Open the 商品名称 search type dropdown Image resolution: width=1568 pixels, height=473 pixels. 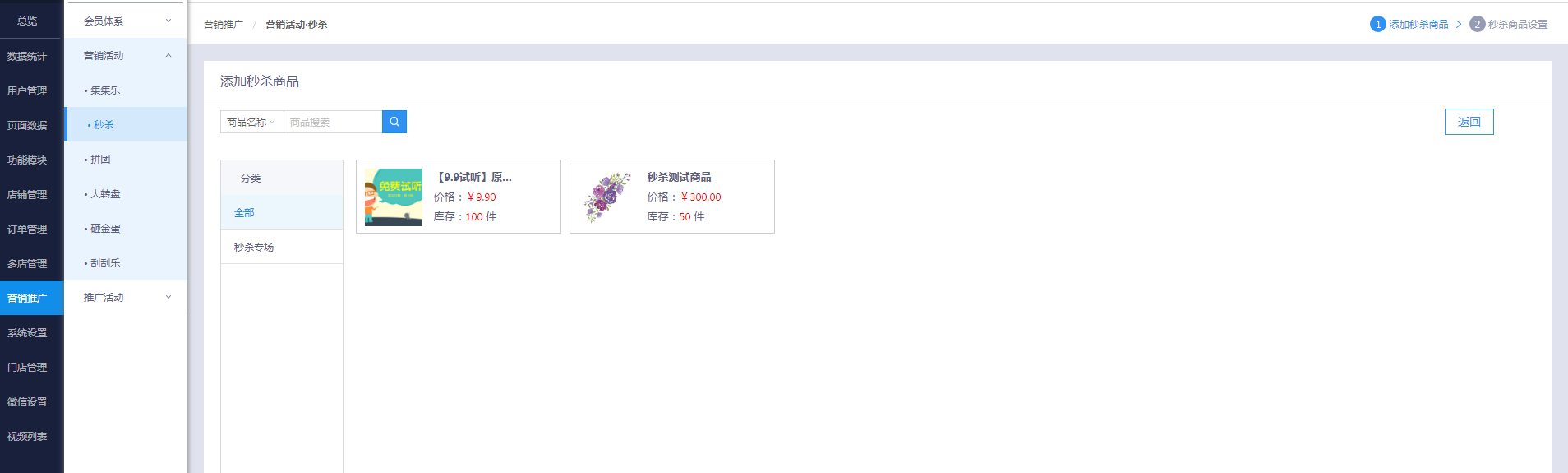click(x=251, y=122)
